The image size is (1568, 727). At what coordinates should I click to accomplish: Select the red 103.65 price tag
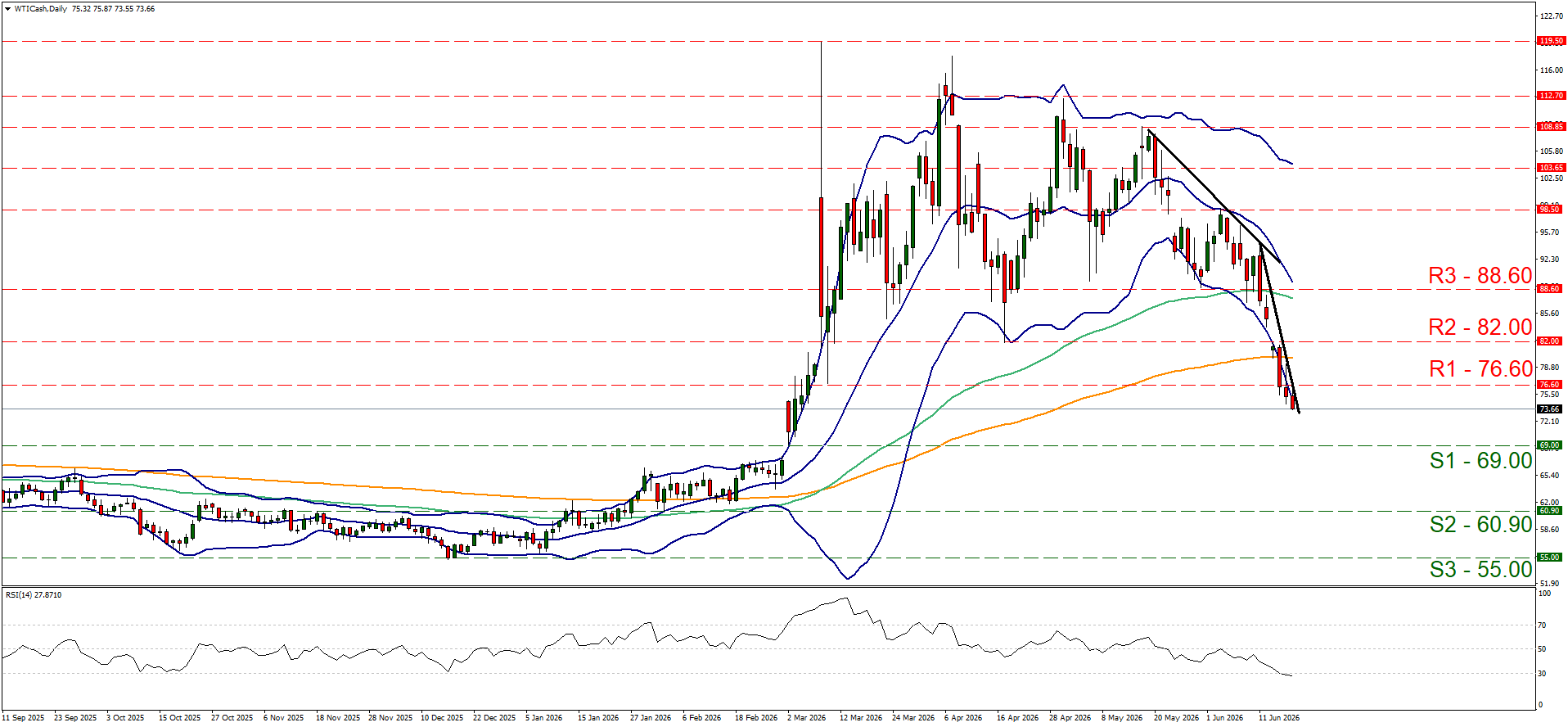pyautogui.click(x=1551, y=168)
